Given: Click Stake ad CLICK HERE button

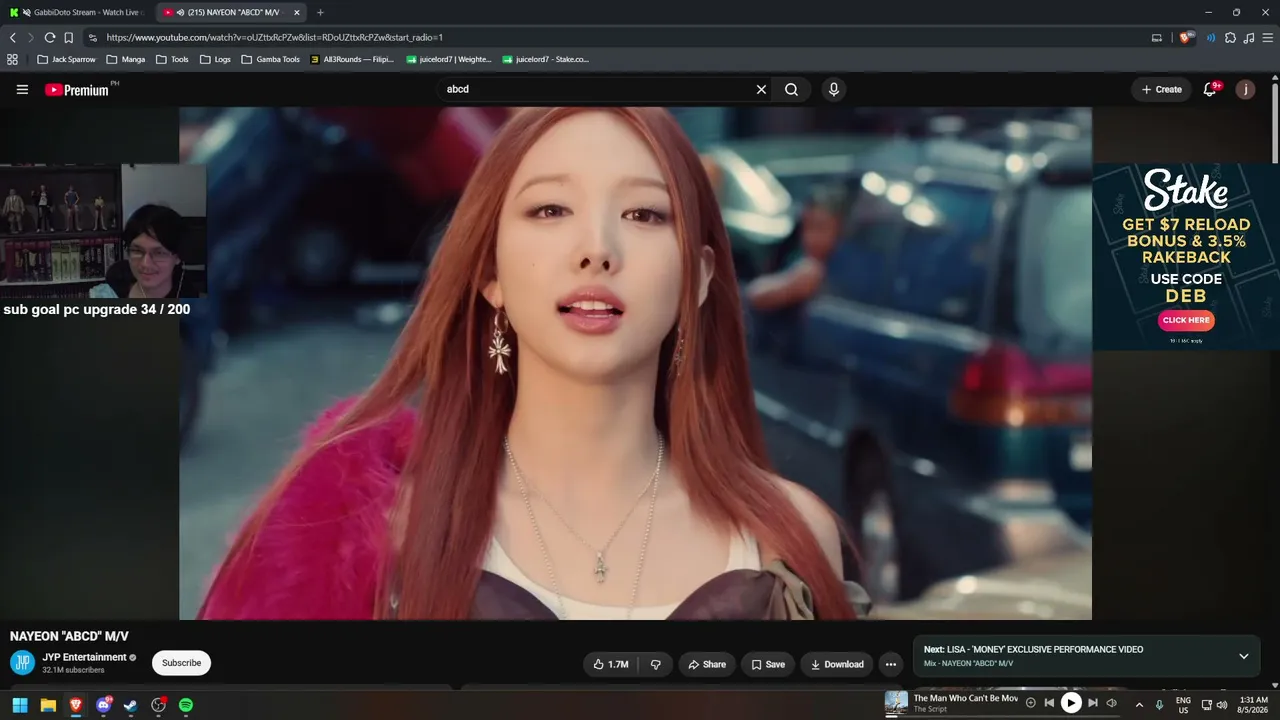Looking at the screenshot, I should pos(1186,320).
